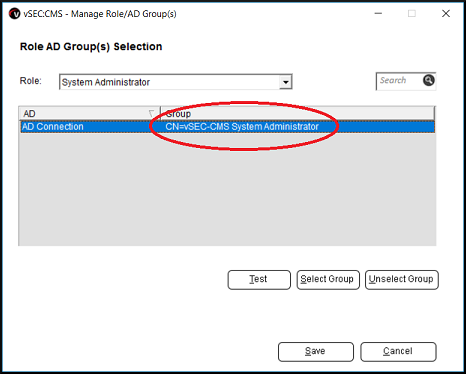Minimize the vSEC:CMS window

378,14
